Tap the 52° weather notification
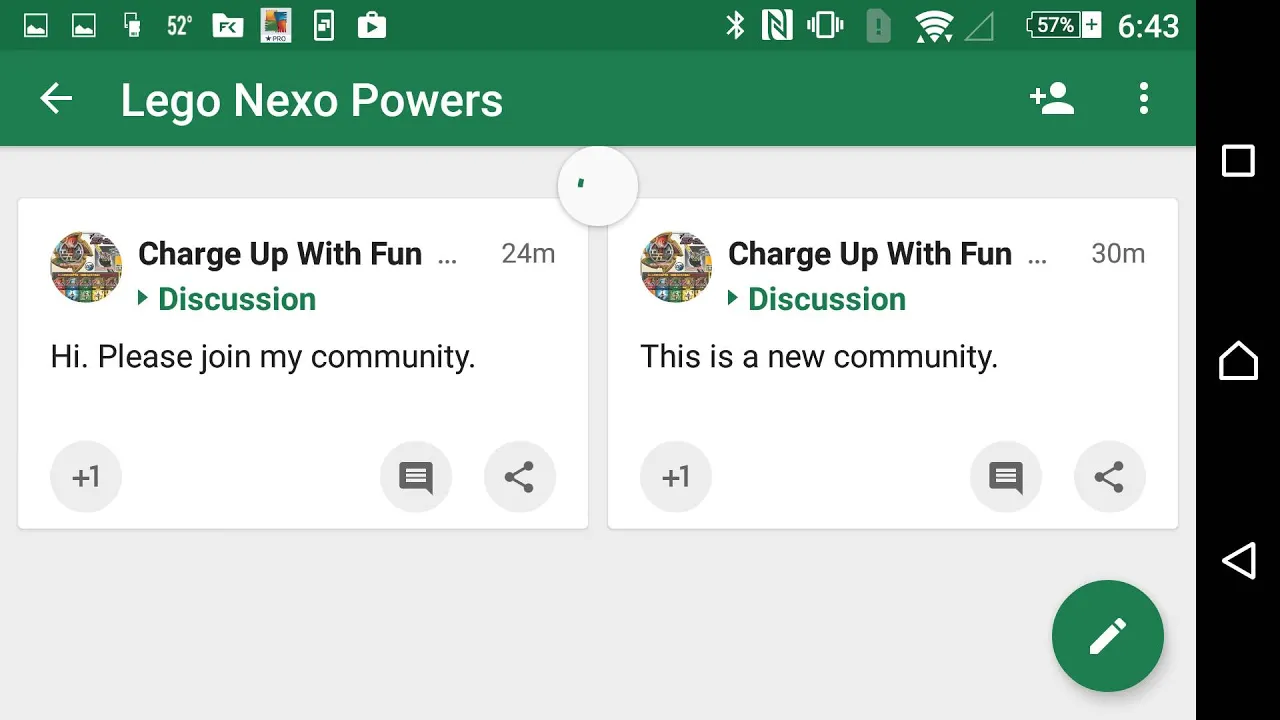1280x720 pixels. tap(179, 26)
